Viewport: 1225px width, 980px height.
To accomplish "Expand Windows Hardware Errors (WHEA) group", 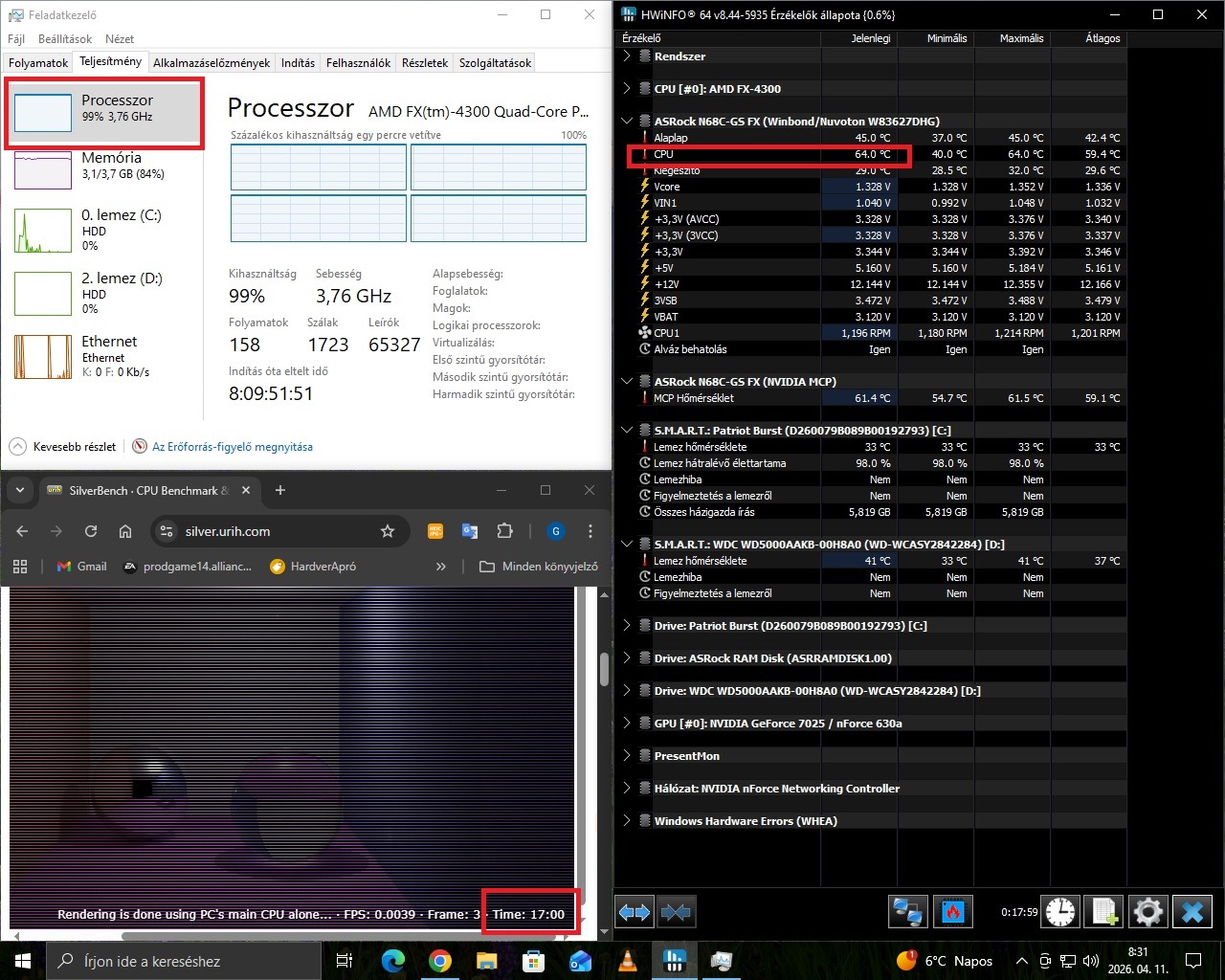I will (627, 820).
